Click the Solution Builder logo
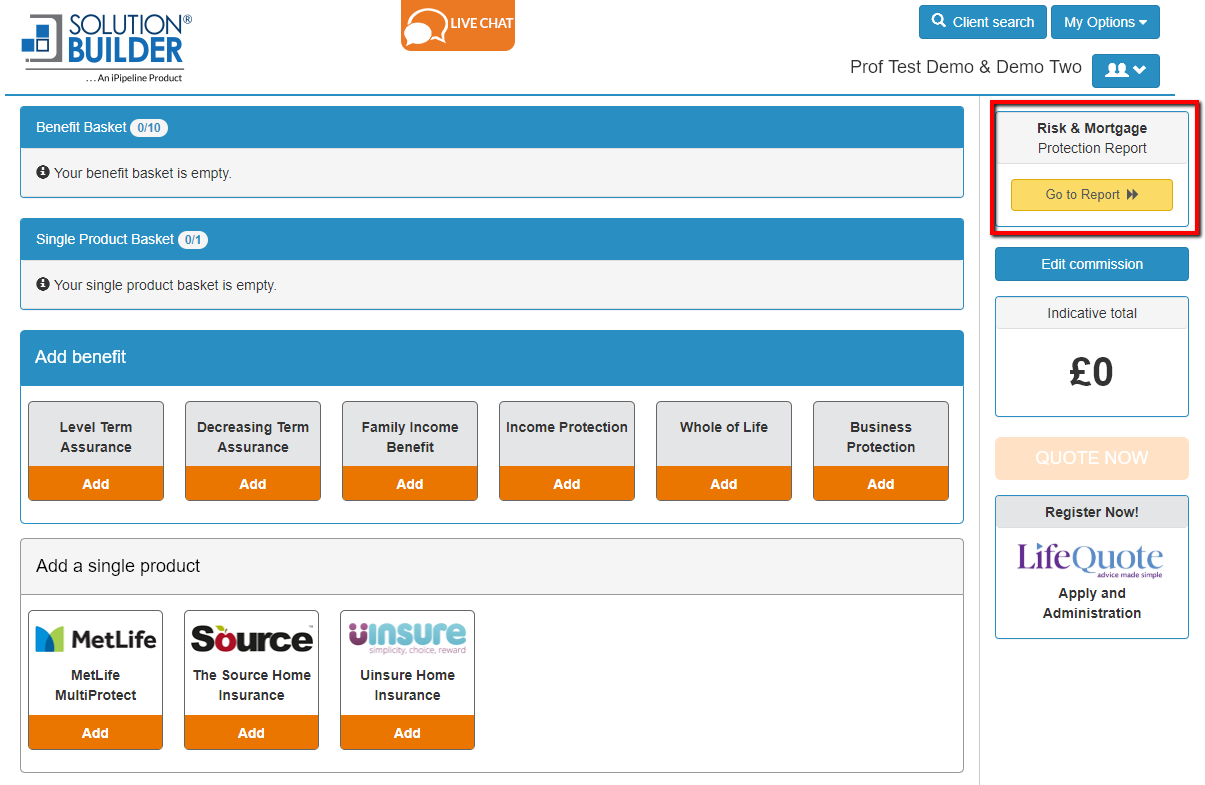 105,47
